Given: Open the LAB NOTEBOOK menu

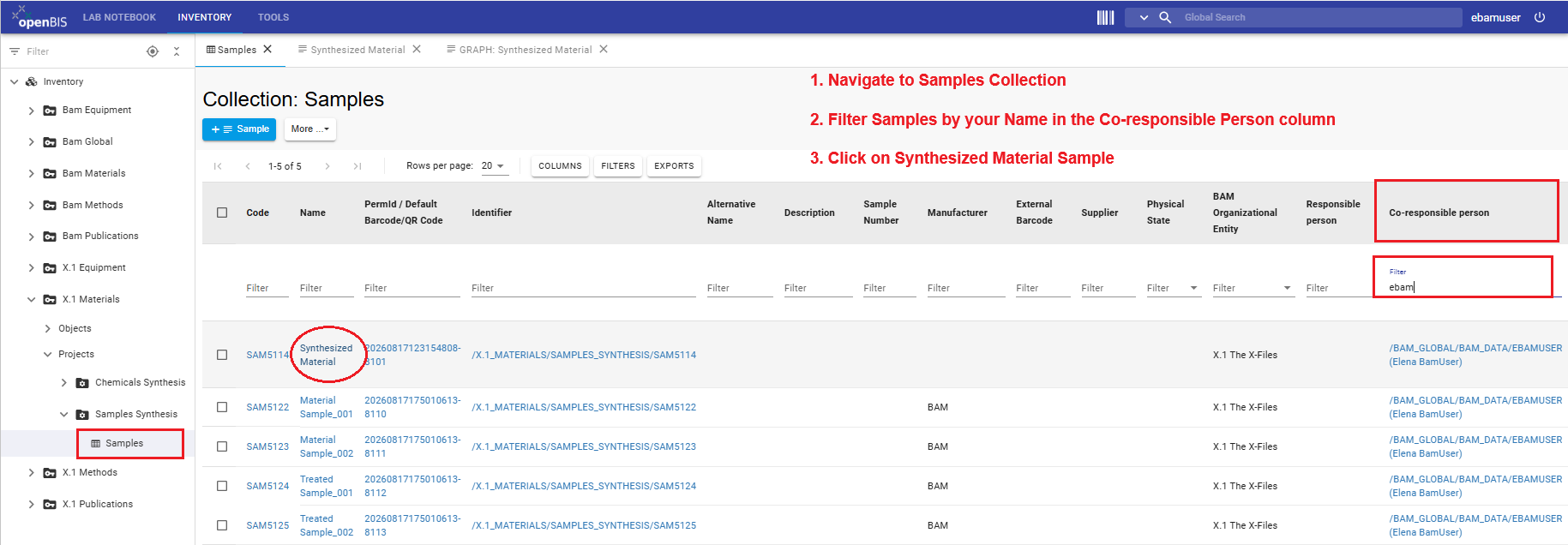Looking at the screenshot, I should (x=119, y=17).
